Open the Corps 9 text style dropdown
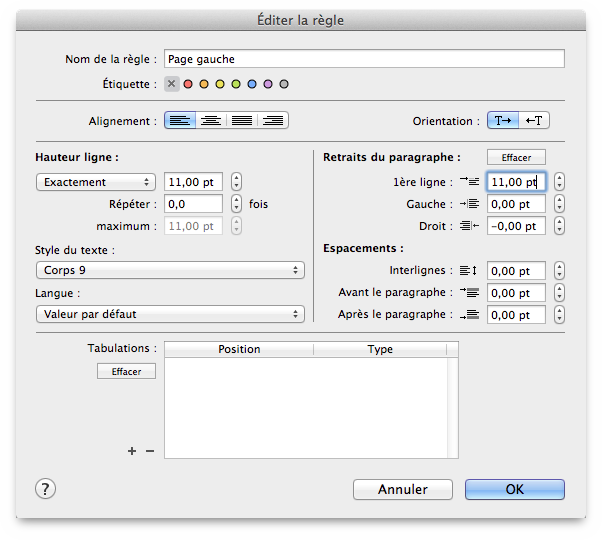 [x=170, y=270]
